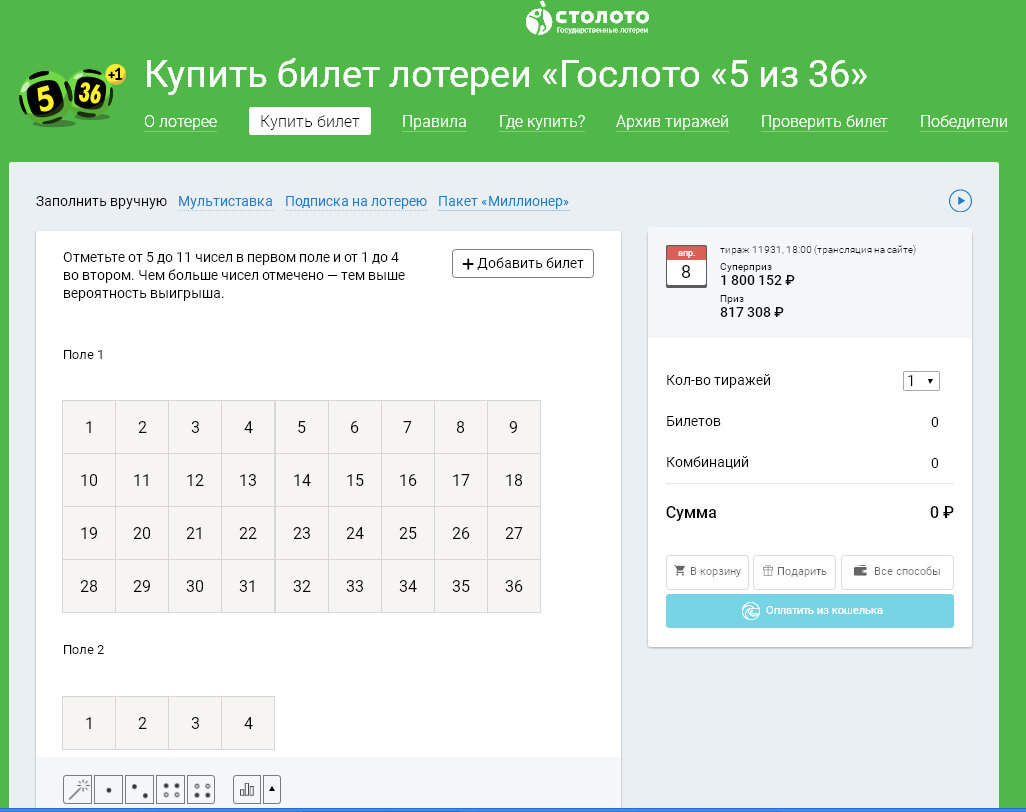This screenshot has width=1026, height=812.
Task: Click the circular play video icon
Action: tap(960, 201)
